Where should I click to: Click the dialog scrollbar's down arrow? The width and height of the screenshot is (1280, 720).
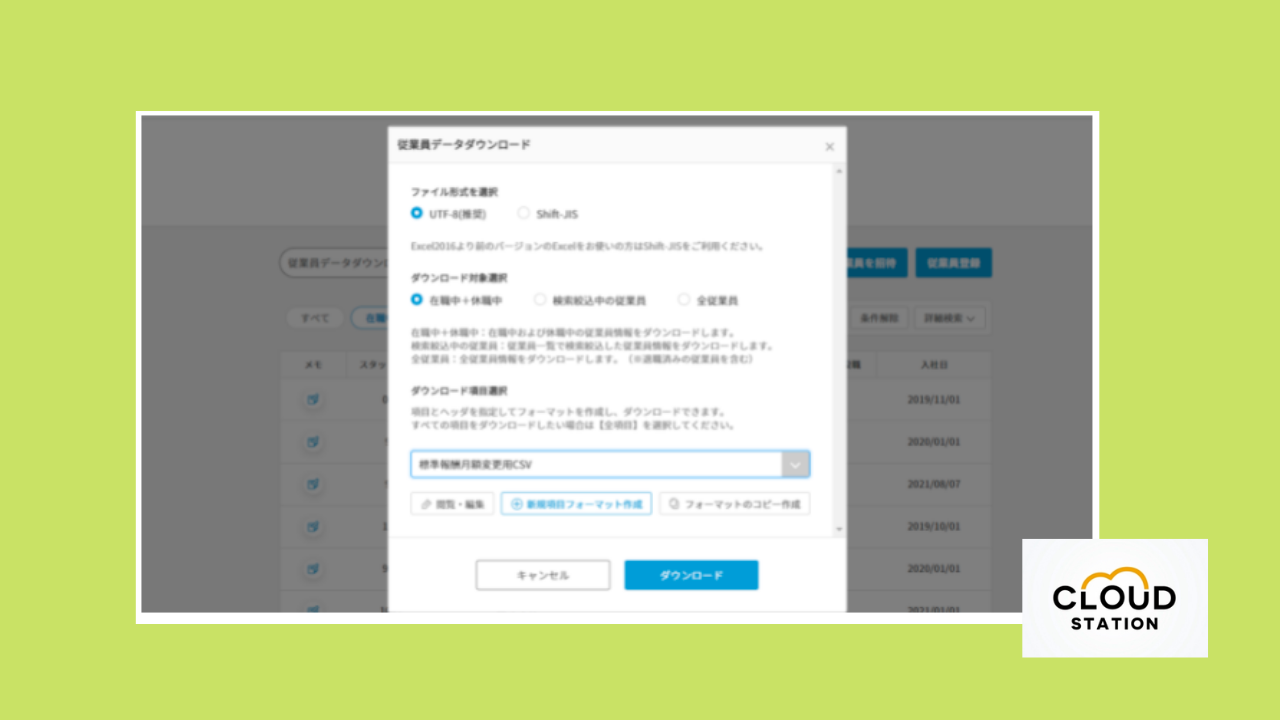pos(839,529)
